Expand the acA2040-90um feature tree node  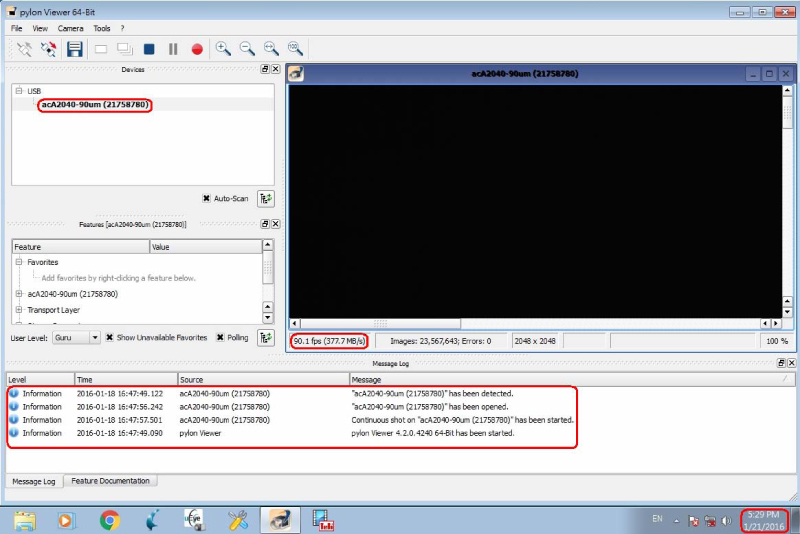19,294
